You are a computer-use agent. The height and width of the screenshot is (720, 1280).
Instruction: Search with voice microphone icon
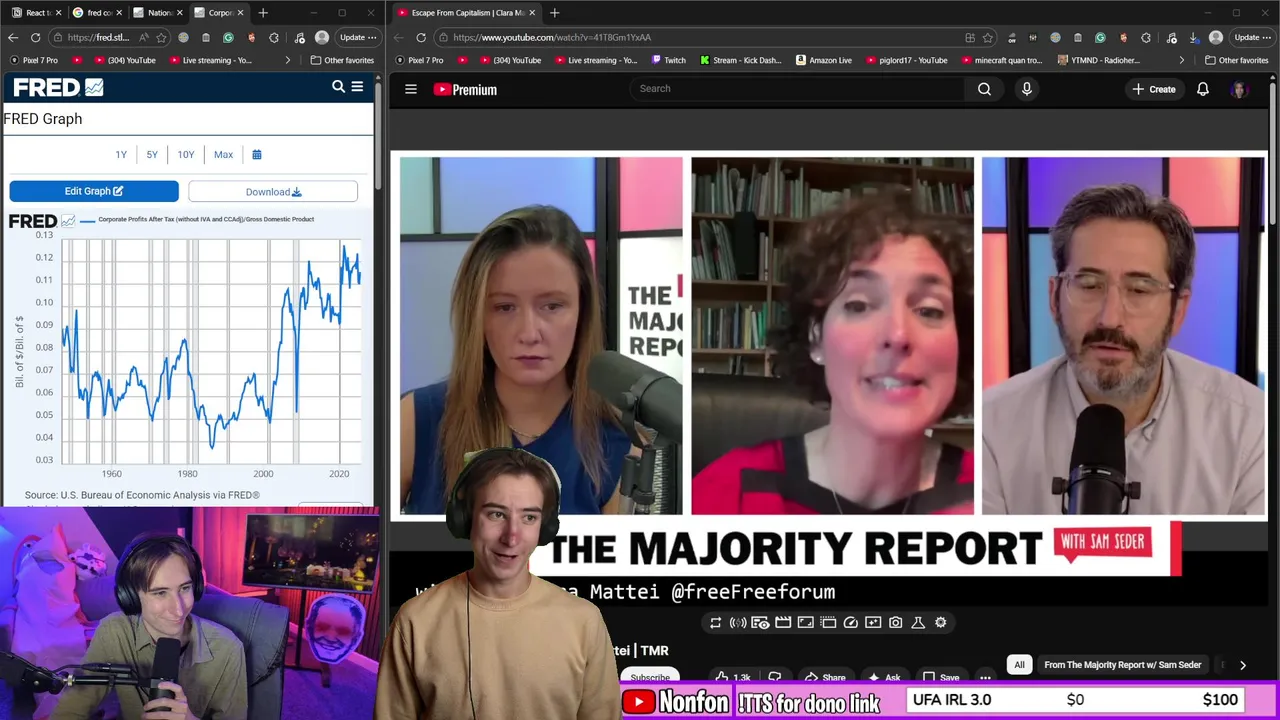(1026, 89)
